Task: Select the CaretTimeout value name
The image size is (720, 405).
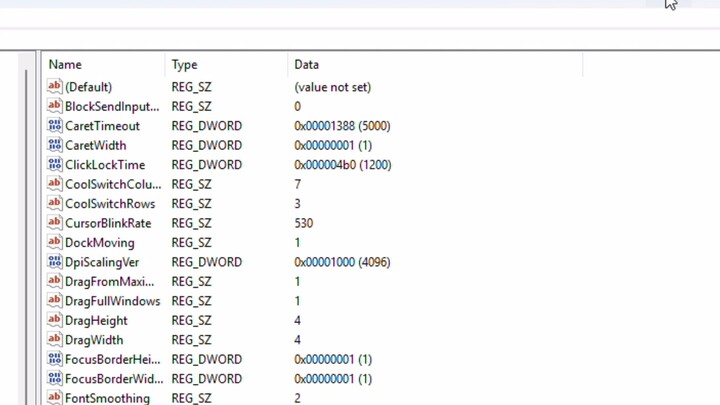Action: pos(102,126)
